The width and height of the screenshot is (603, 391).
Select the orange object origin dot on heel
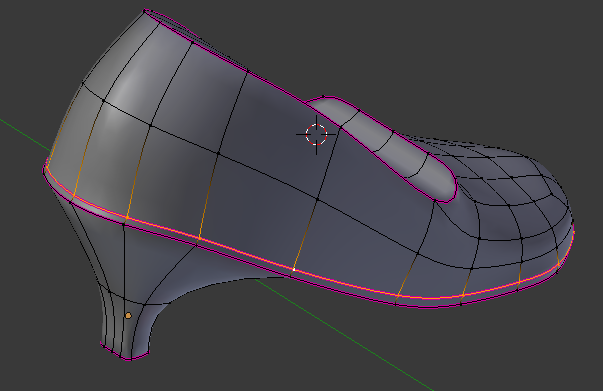pyautogui.click(x=128, y=316)
